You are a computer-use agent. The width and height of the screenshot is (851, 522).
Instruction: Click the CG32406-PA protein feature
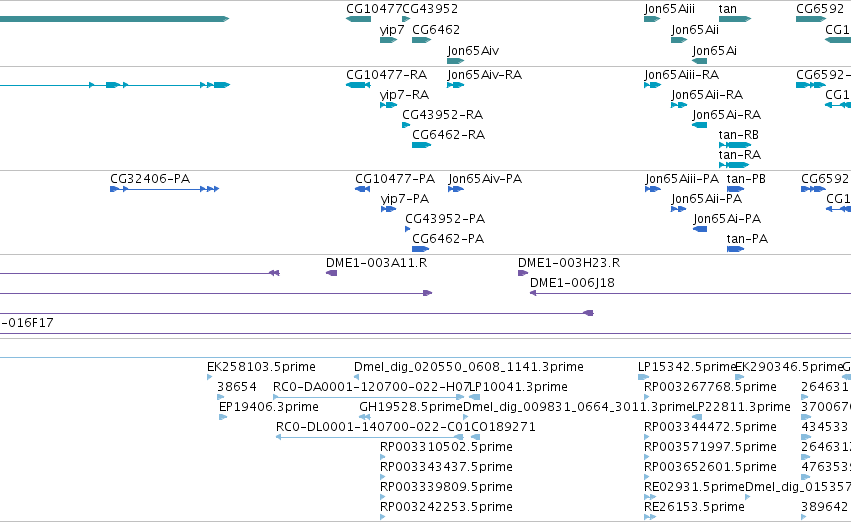click(x=164, y=189)
